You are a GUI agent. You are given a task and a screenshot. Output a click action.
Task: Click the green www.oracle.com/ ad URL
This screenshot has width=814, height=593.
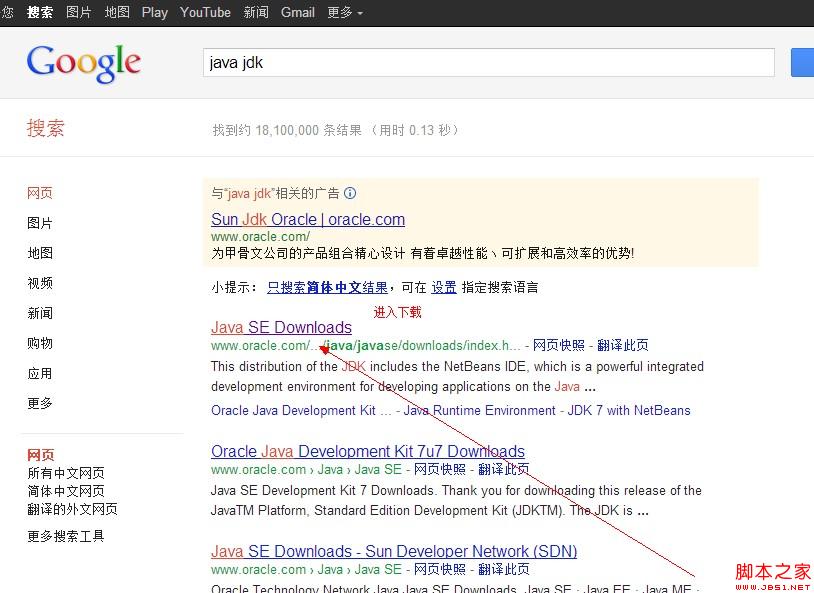coord(261,237)
